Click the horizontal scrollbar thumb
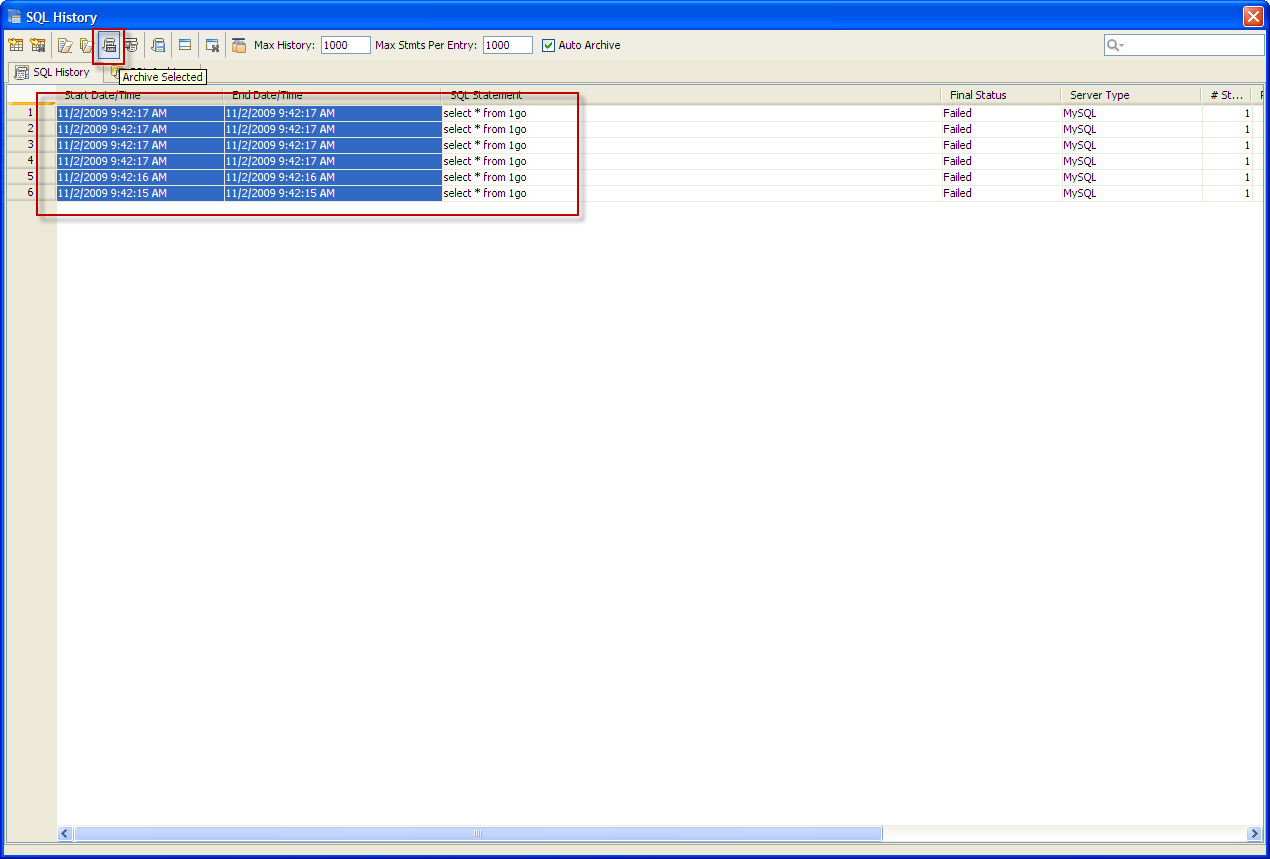The image size is (1270, 859). click(x=478, y=833)
